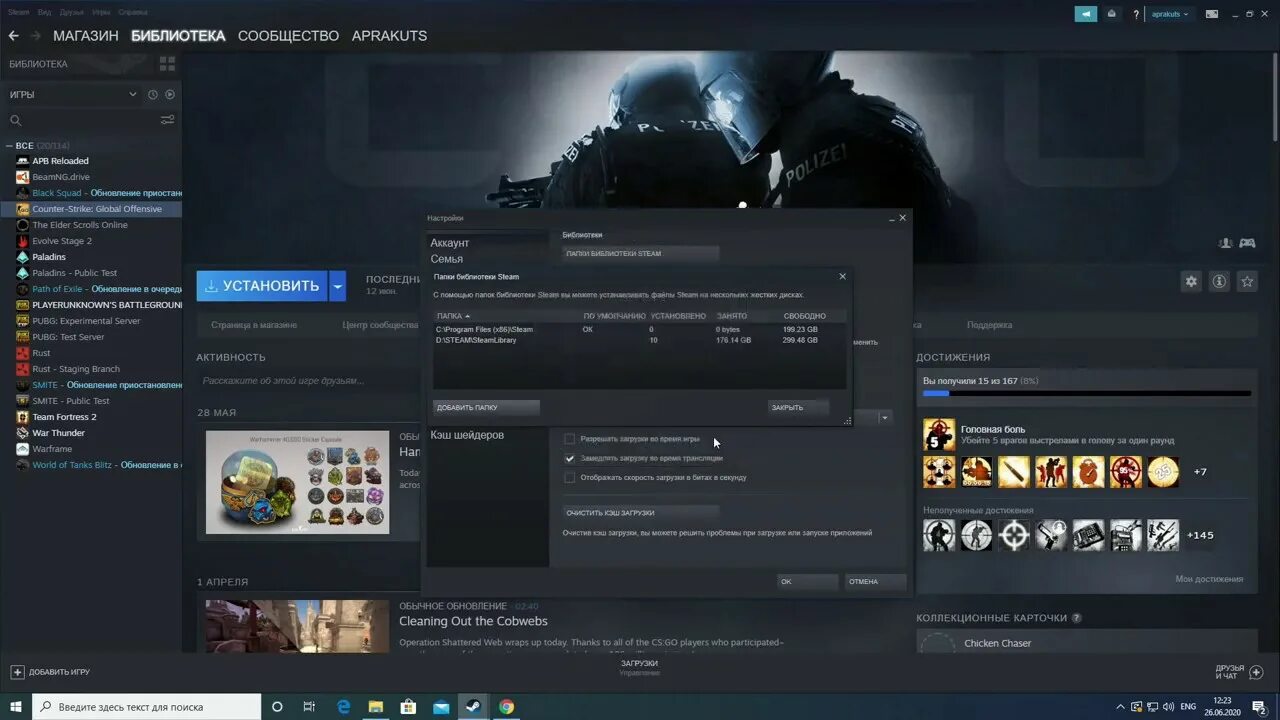
Task: Open Windows Task View
Action: tap(310, 706)
